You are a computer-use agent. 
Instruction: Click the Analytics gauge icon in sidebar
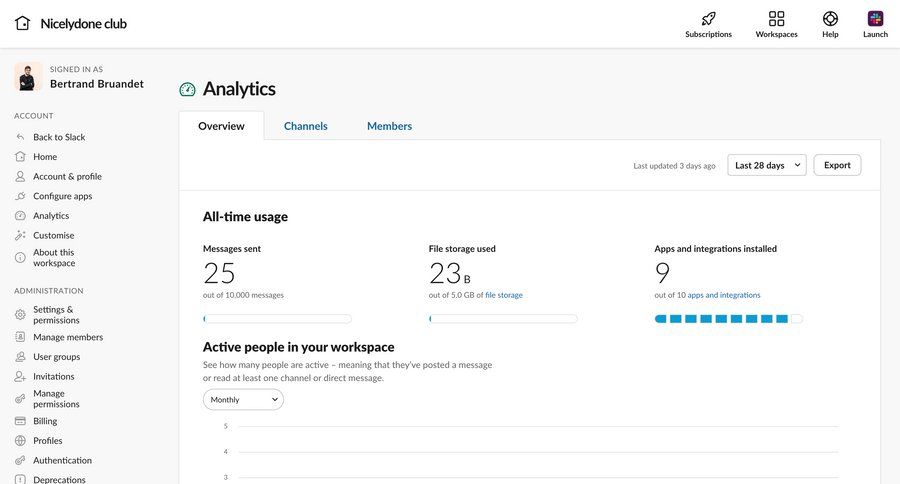pos(20,215)
